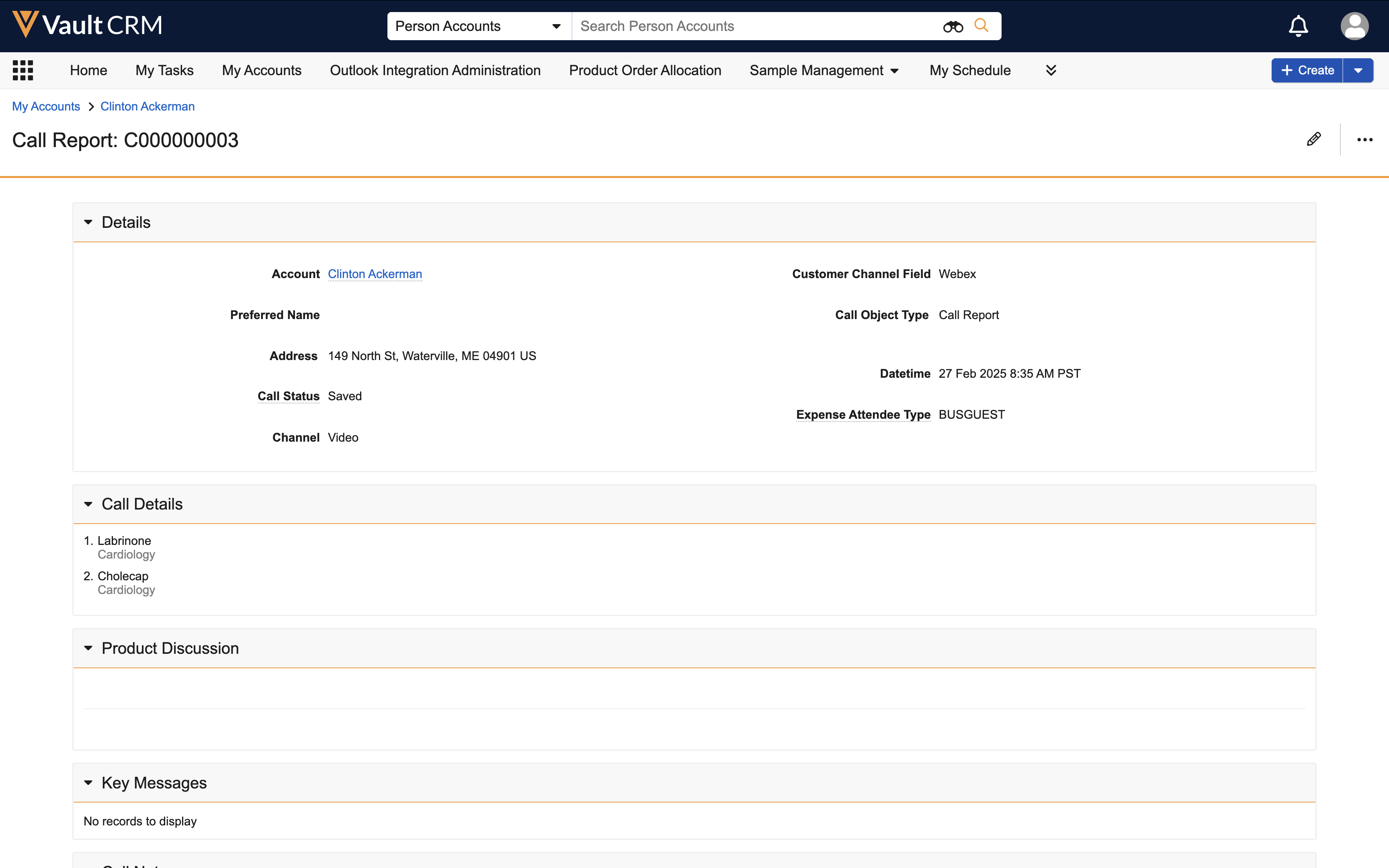Click the binoculars advanced search icon
The width and height of the screenshot is (1389, 868).
pos(953,27)
